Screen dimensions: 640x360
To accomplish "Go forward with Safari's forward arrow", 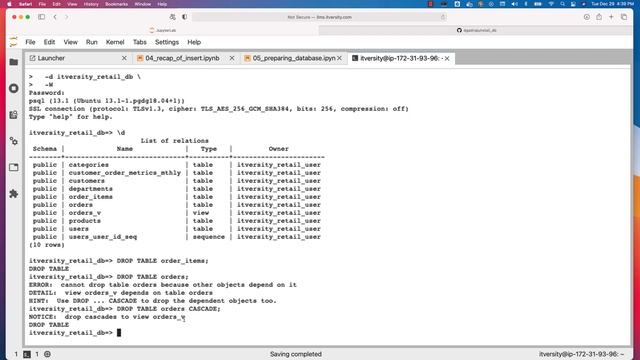I will [x=67, y=17].
